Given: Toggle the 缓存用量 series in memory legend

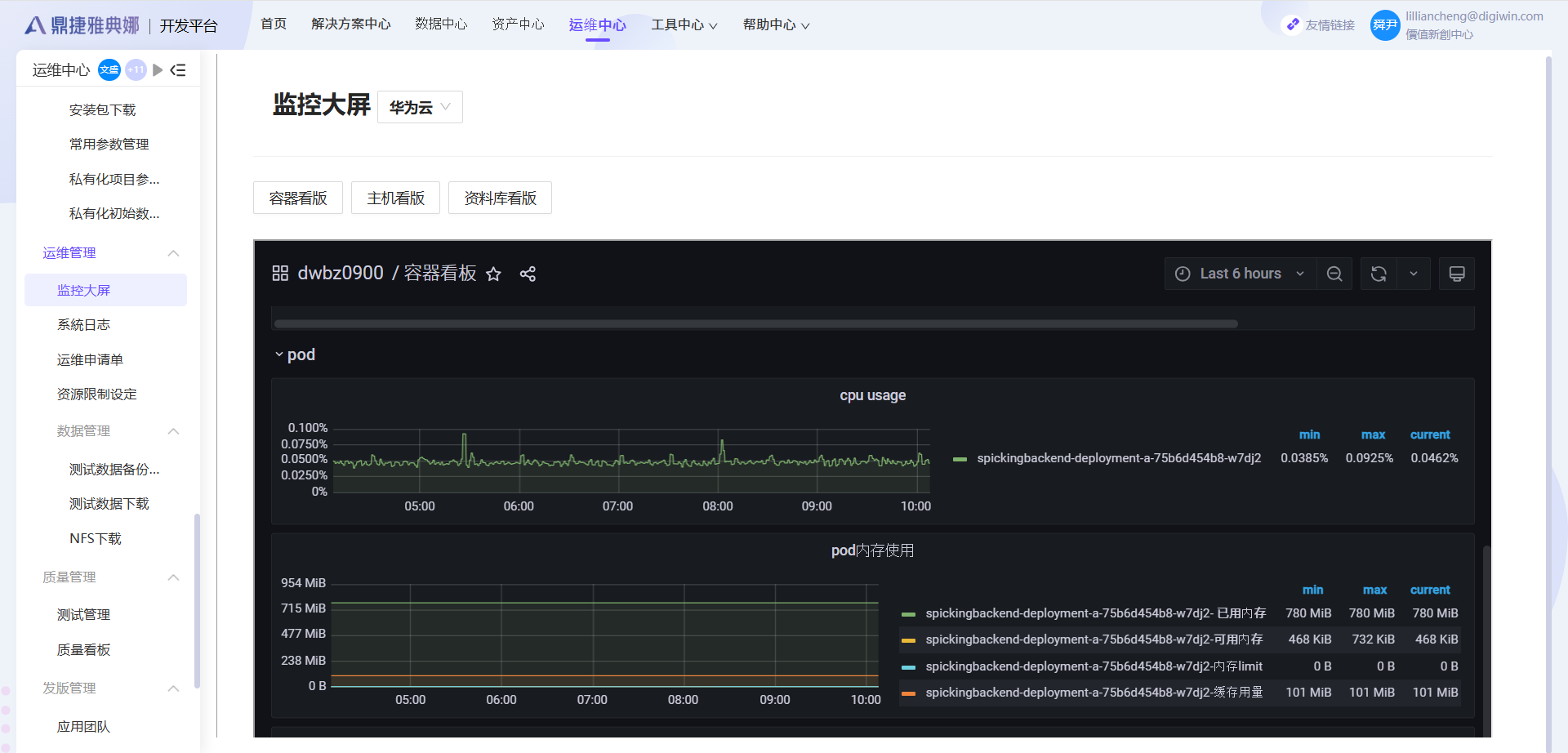Looking at the screenshot, I should [1094, 693].
